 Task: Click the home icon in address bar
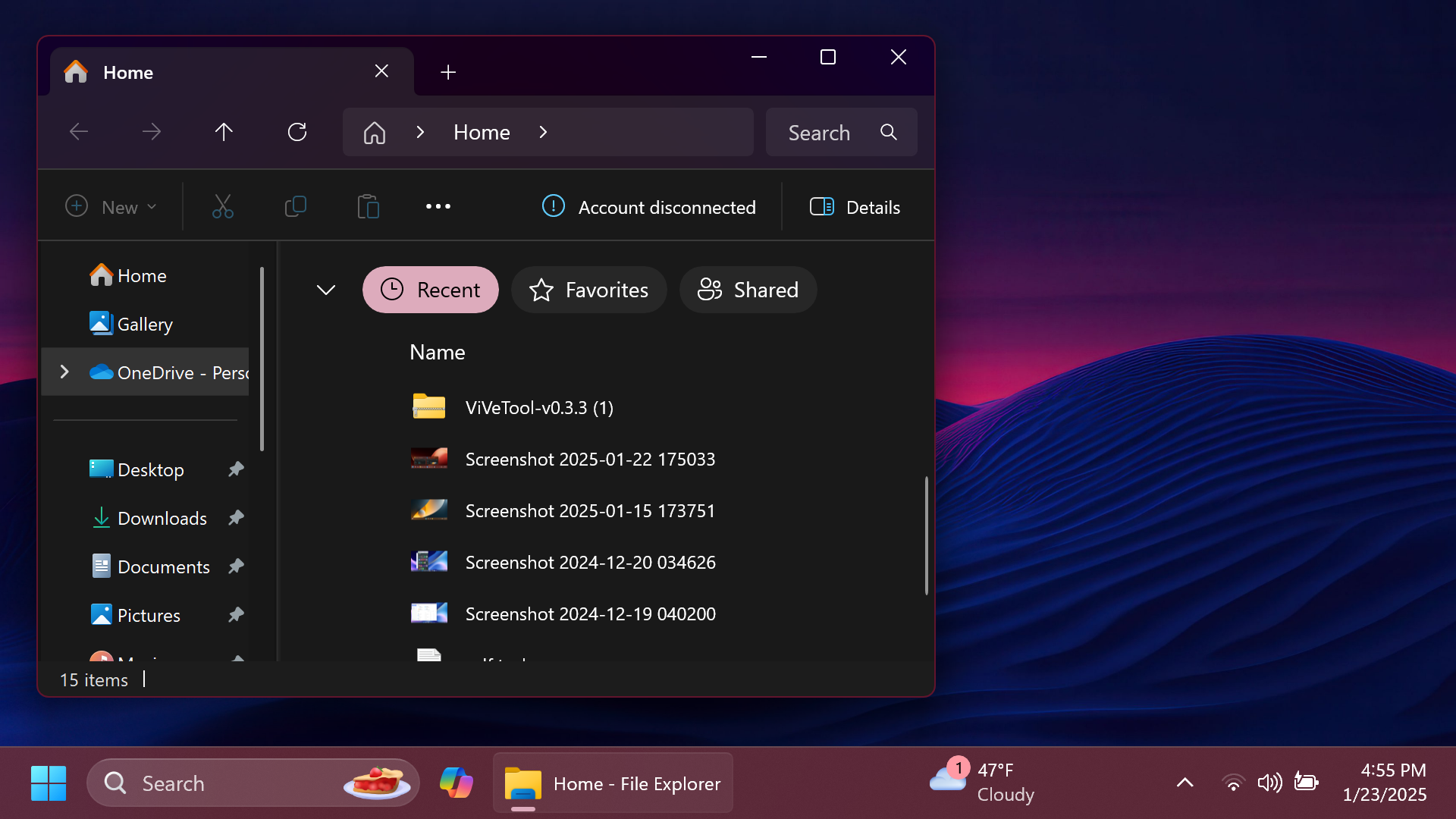[375, 133]
